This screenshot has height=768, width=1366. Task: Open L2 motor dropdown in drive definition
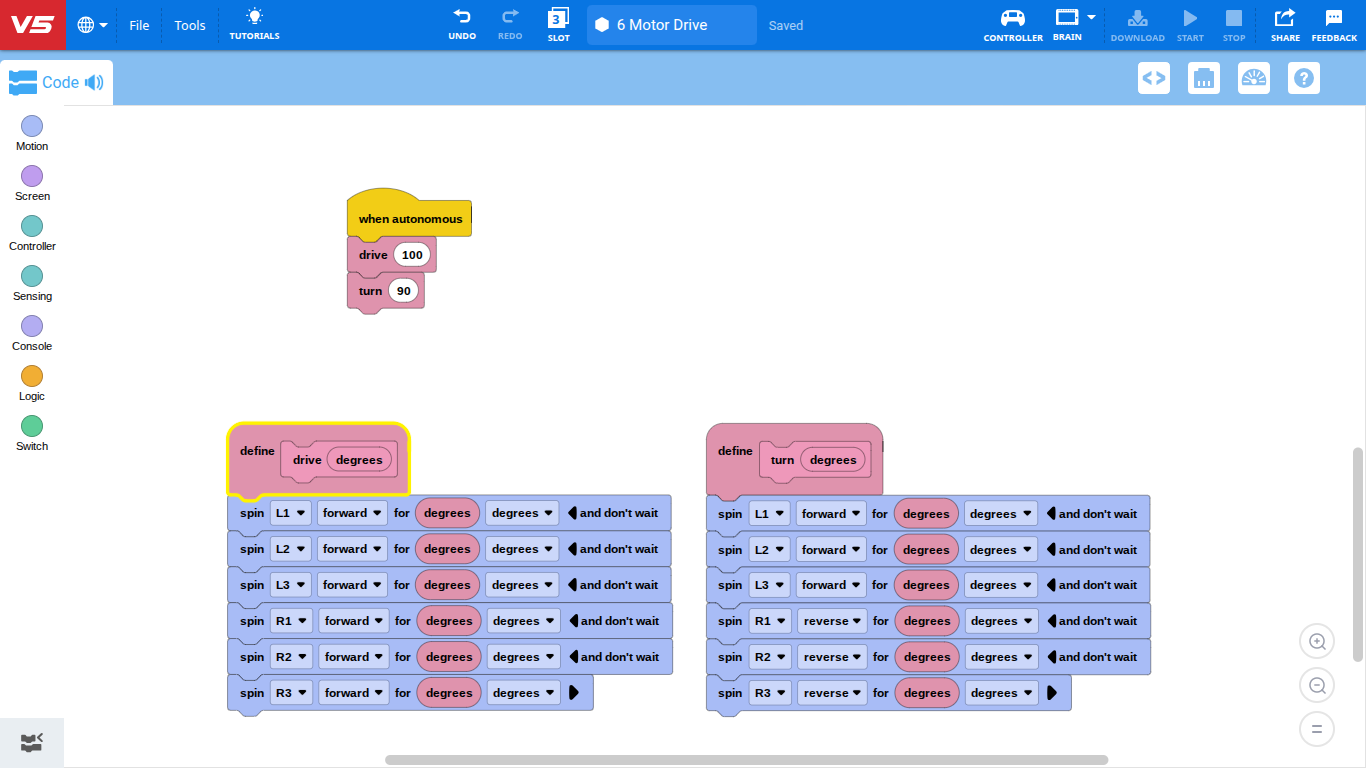point(291,549)
